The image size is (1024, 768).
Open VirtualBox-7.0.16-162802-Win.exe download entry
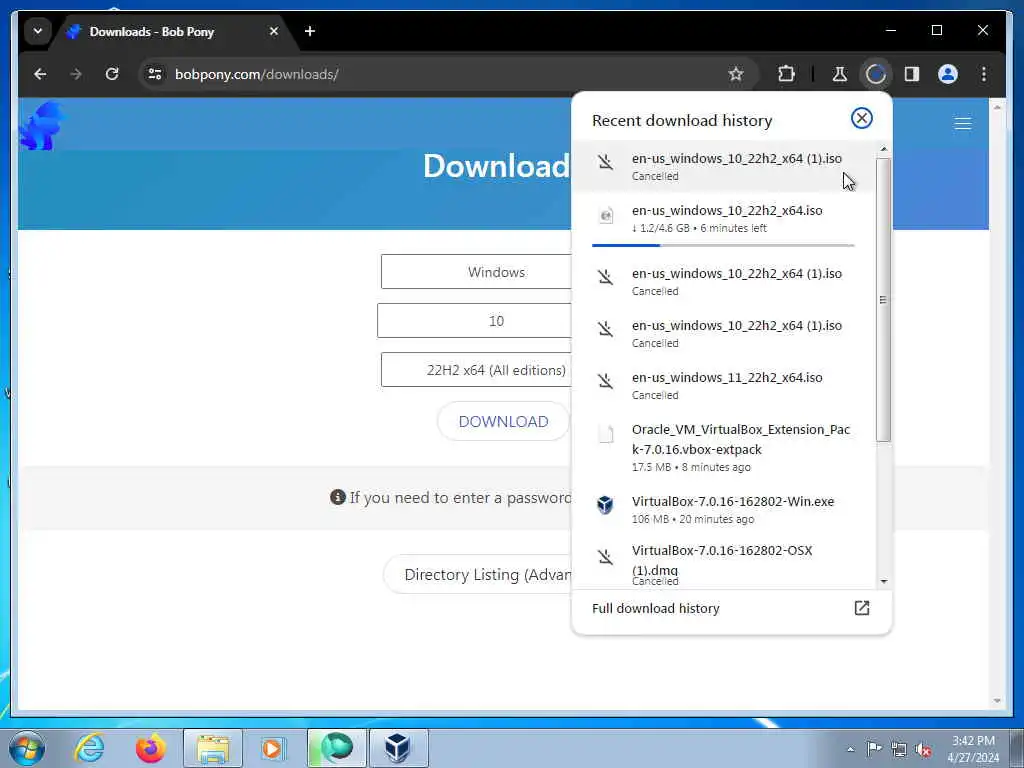(724, 509)
